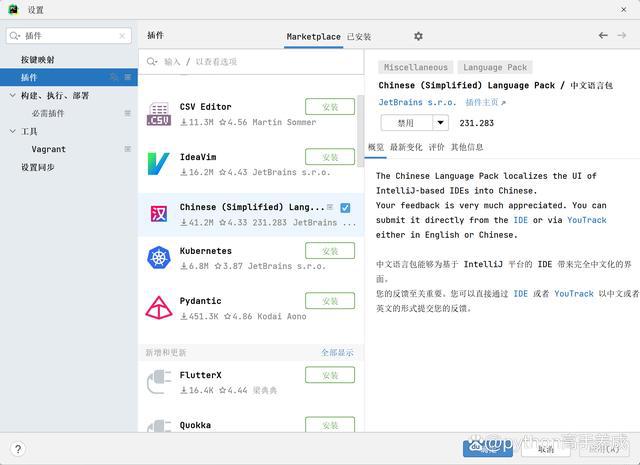Open the 禁用 dropdown arrow

[x=441, y=123]
